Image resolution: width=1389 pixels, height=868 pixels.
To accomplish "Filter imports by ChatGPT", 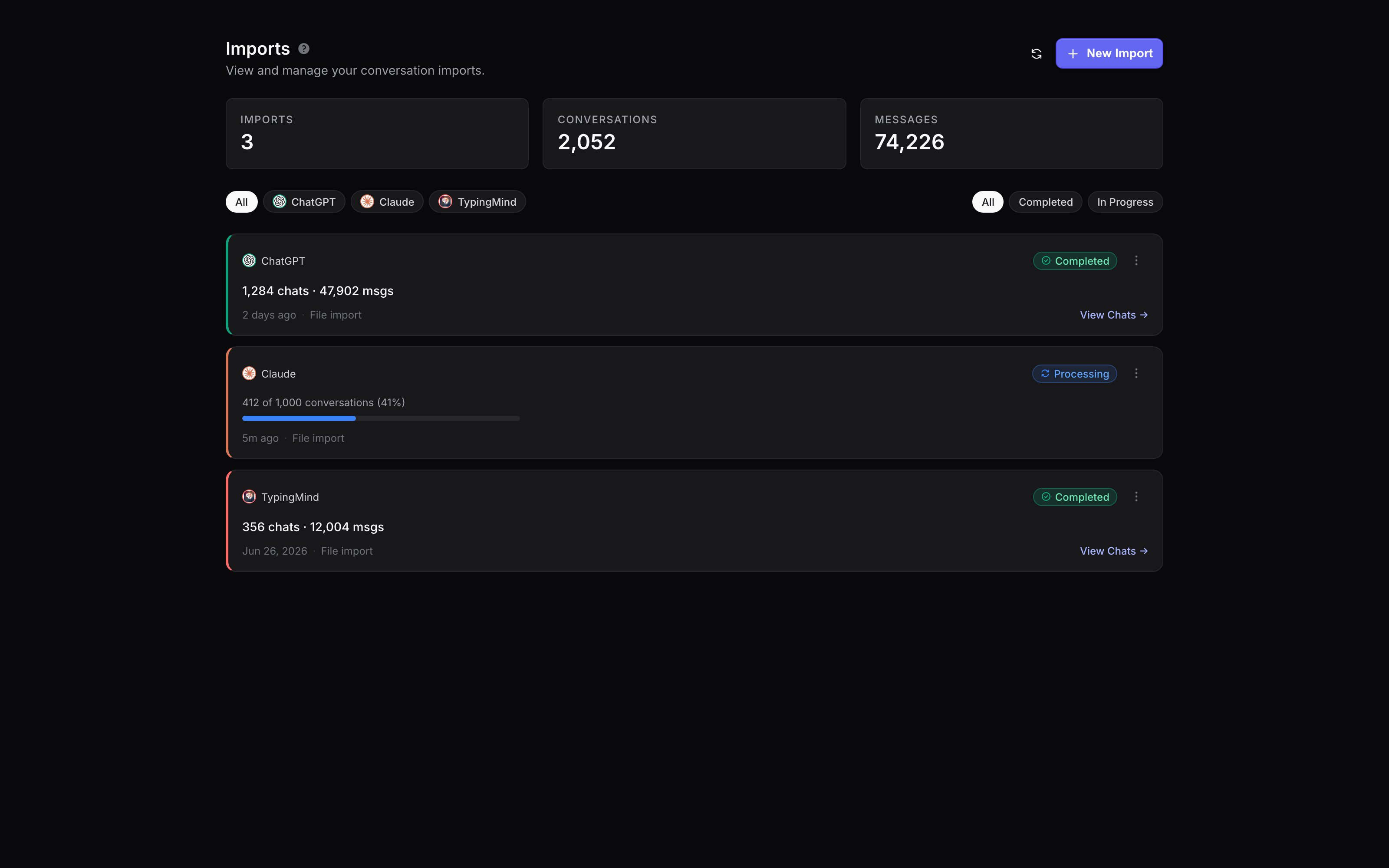I will 304,201.
